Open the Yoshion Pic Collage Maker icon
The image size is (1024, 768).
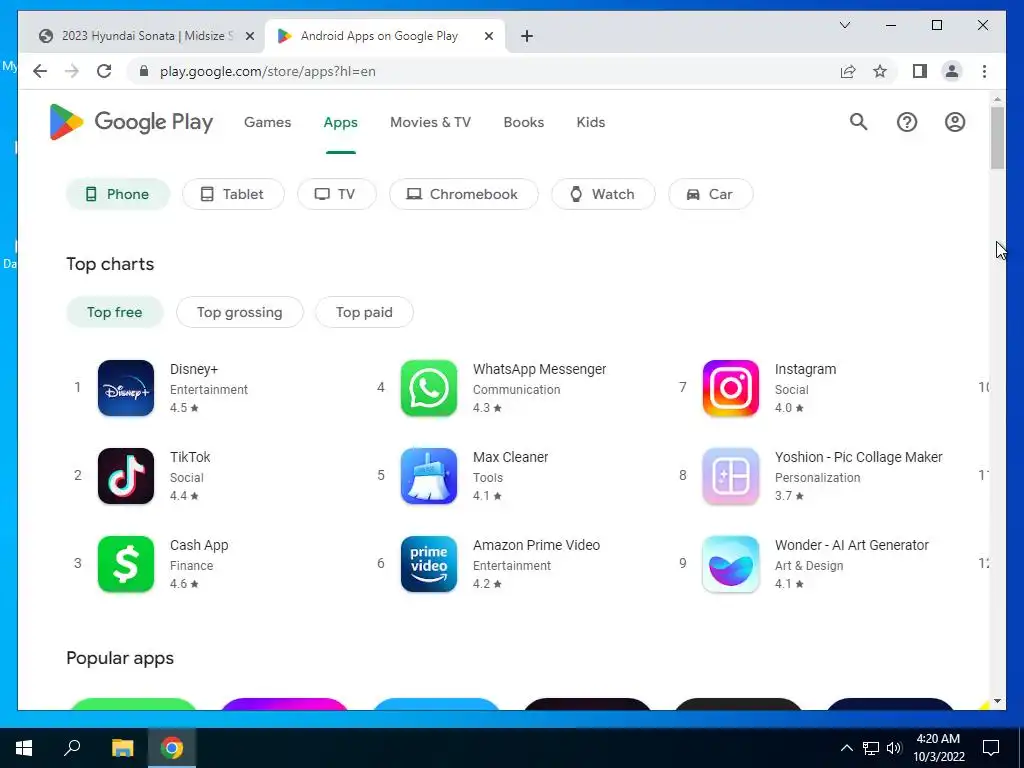(731, 476)
